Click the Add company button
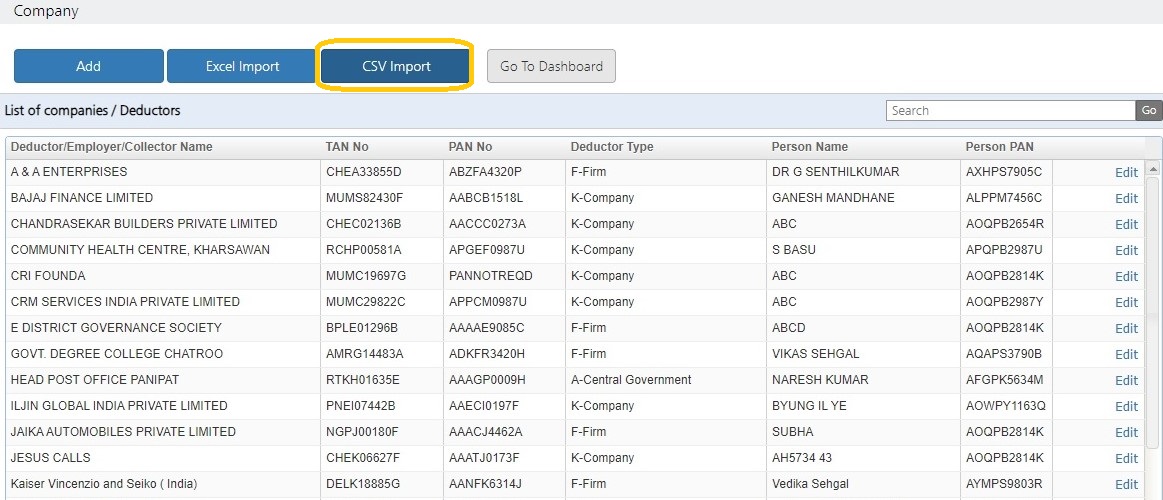 tap(88, 66)
